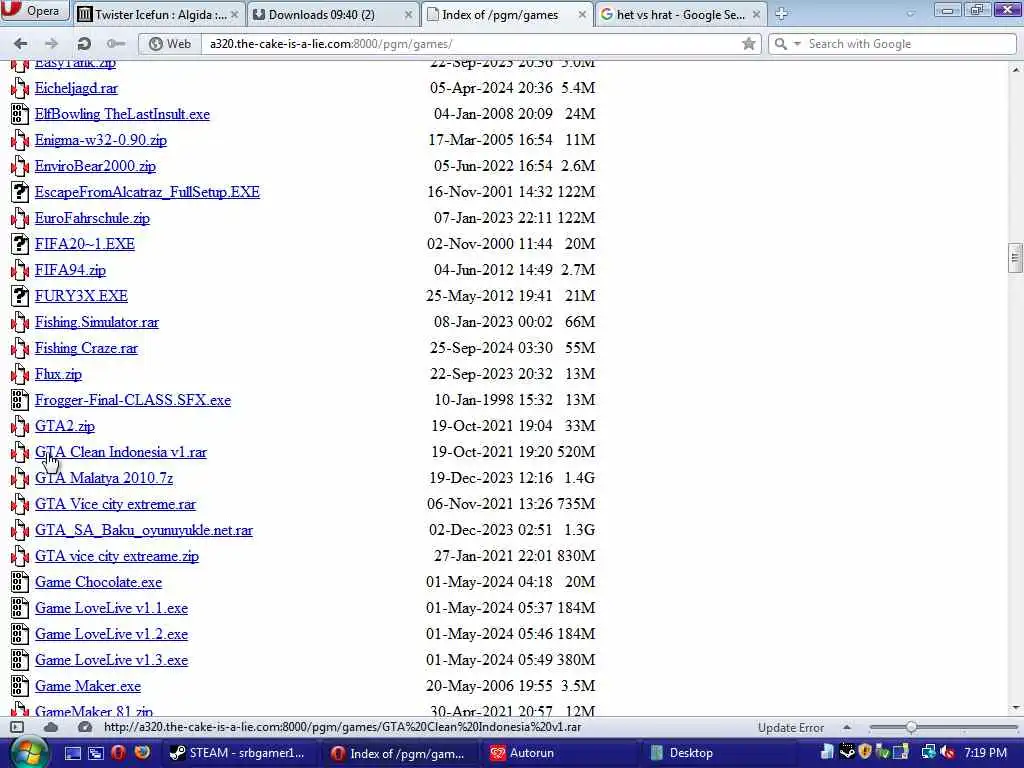Open Fishing.Simulator.rar link
This screenshot has height=768, width=1024.
pos(97,322)
